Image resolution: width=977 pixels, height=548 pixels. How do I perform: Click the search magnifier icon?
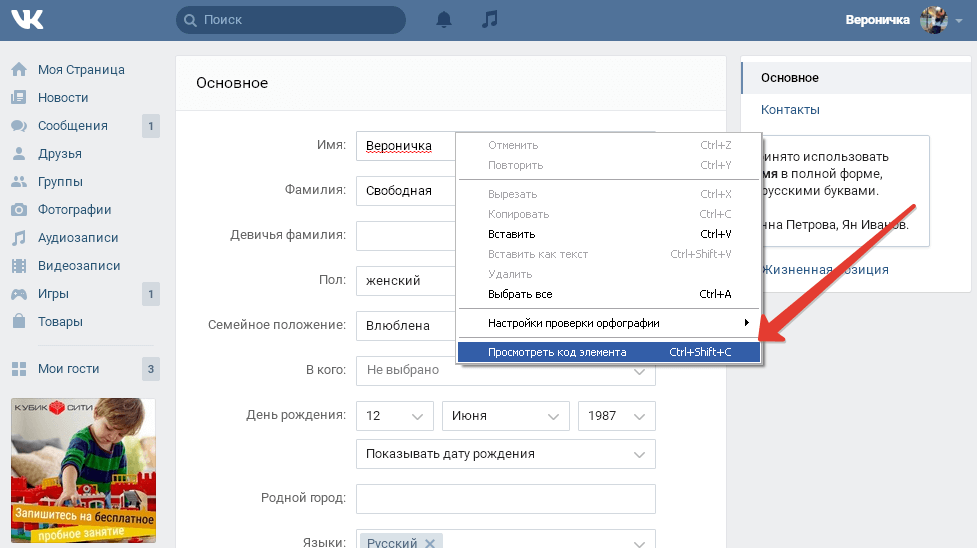tap(190, 21)
